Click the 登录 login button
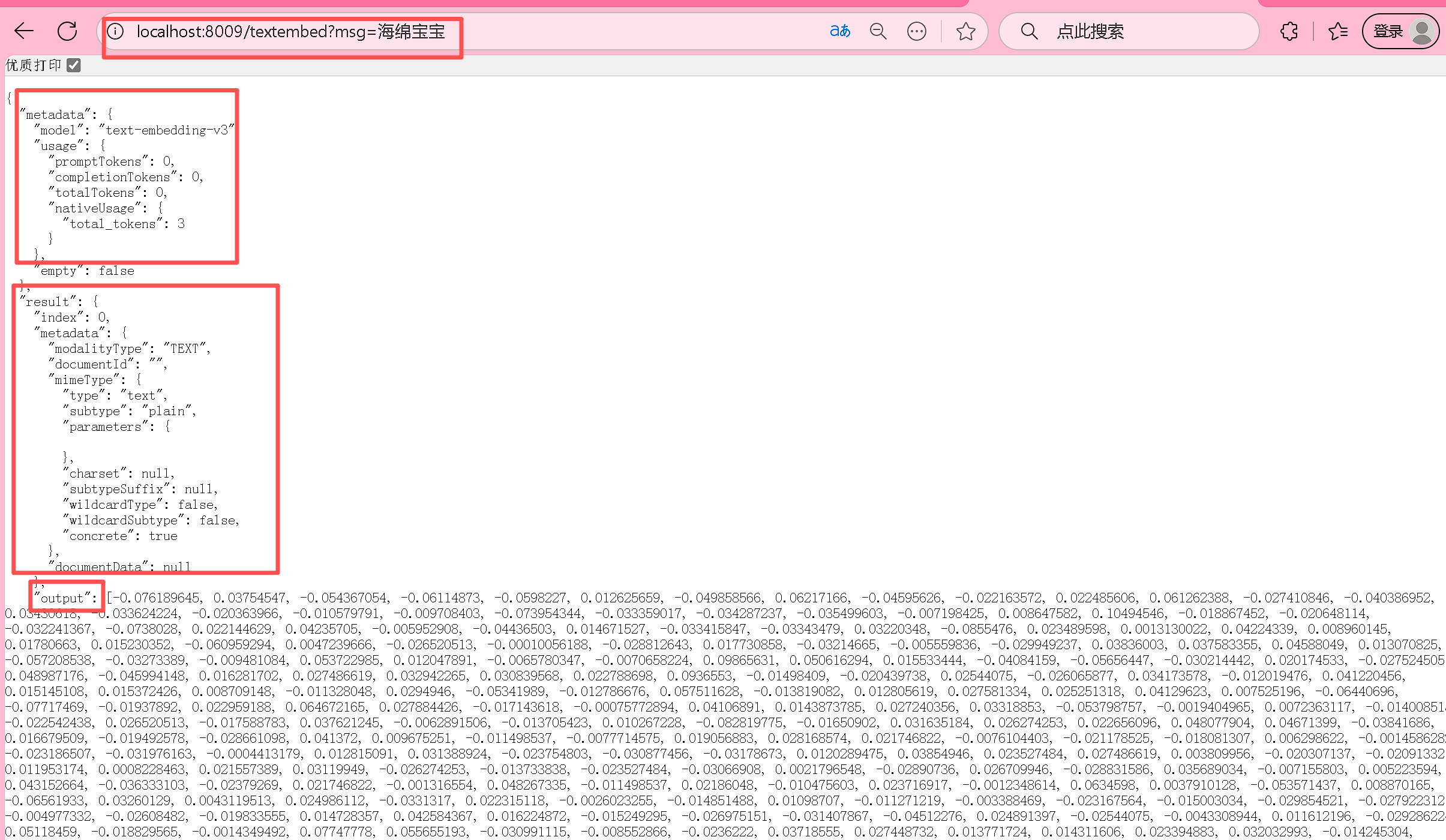The height and width of the screenshot is (840, 1446). click(x=1388, y=31)
